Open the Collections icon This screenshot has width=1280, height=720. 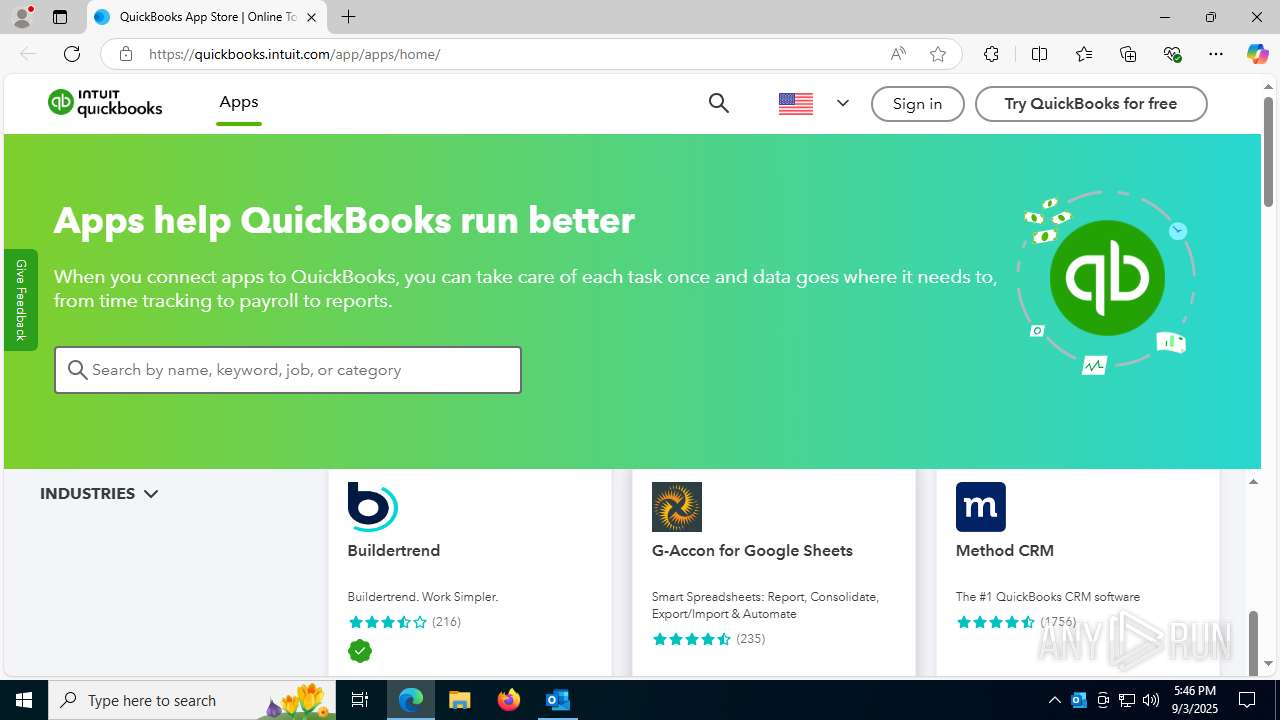pyautogui.click(x=1128, y=54)
